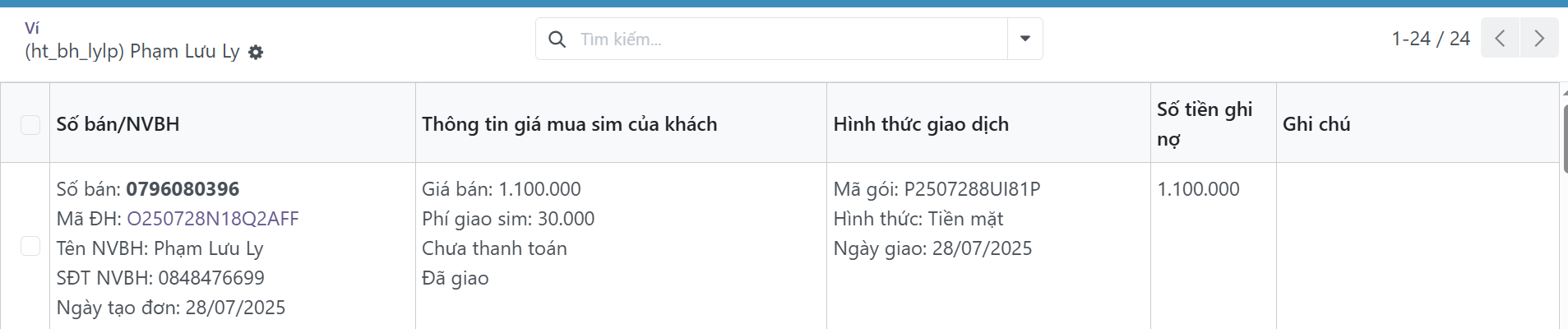Viewport: 1568px width, 329px height.
Task: Tick the checkbox for row 0796080396
Action: 30,246
